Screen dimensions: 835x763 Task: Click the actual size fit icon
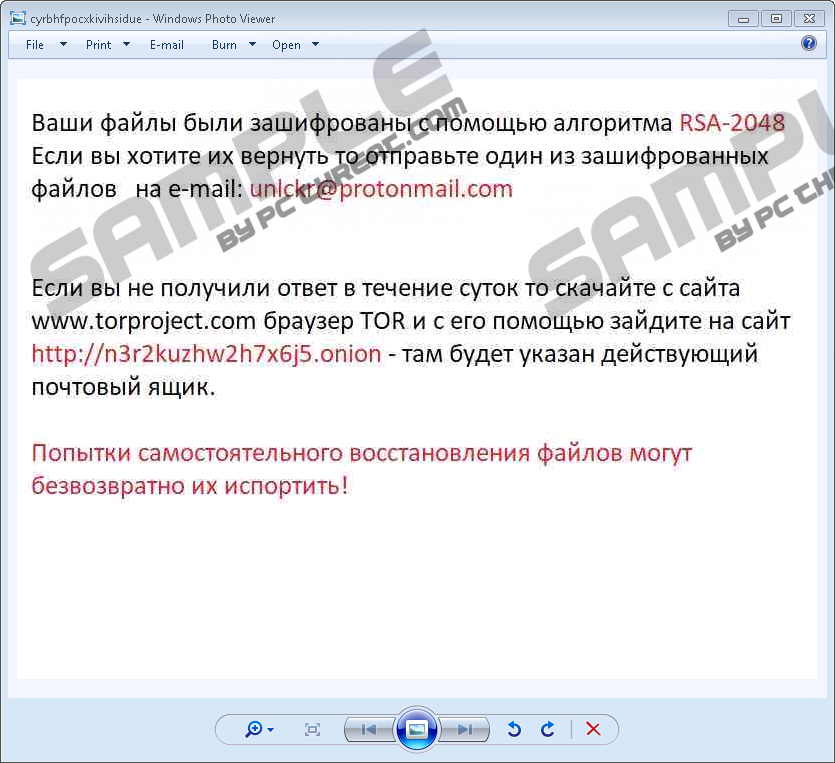pyautogui.click(x=312, y=730)
